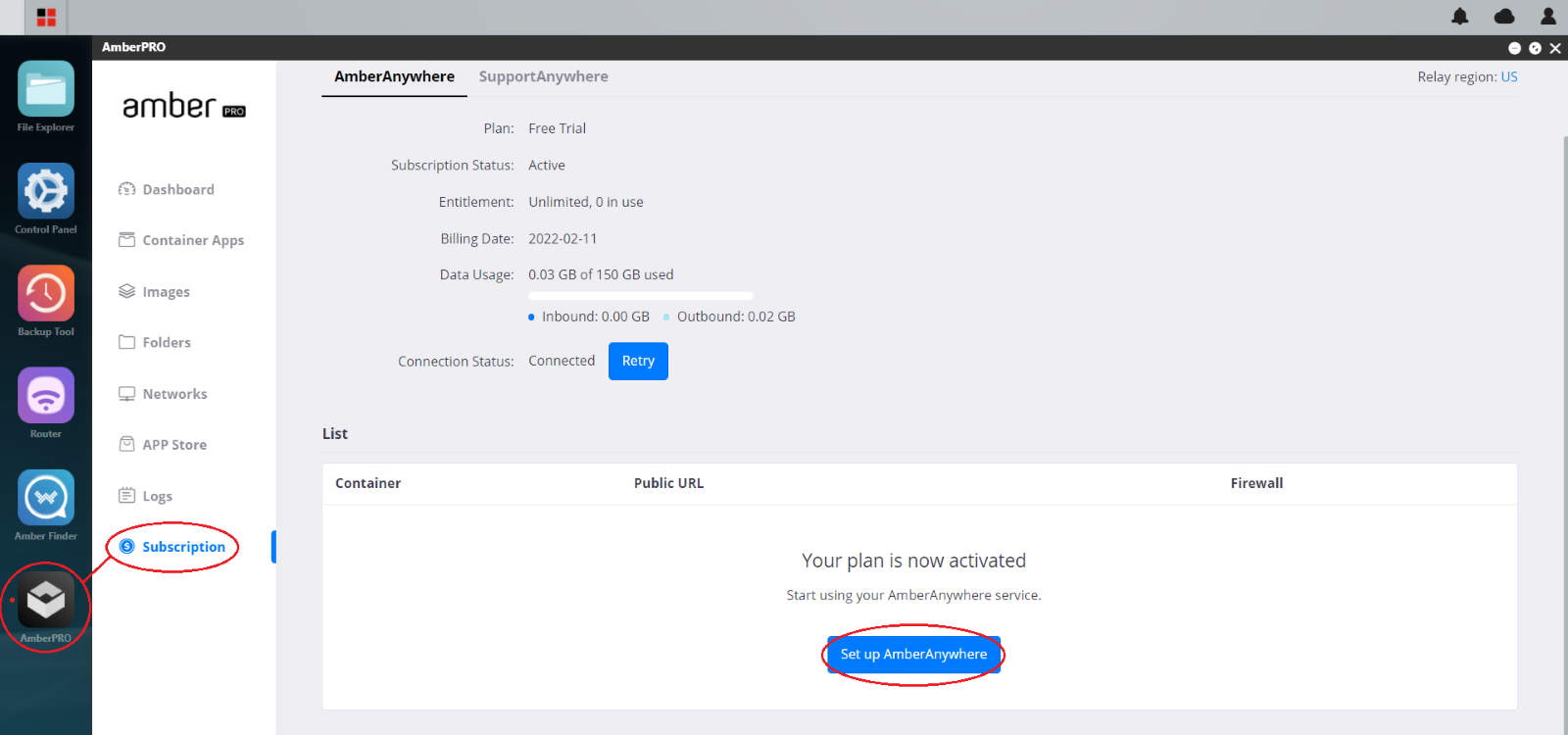Click the Logs sidebar icon
Screen dimensions: 1568x735
[x=127, y=496]
